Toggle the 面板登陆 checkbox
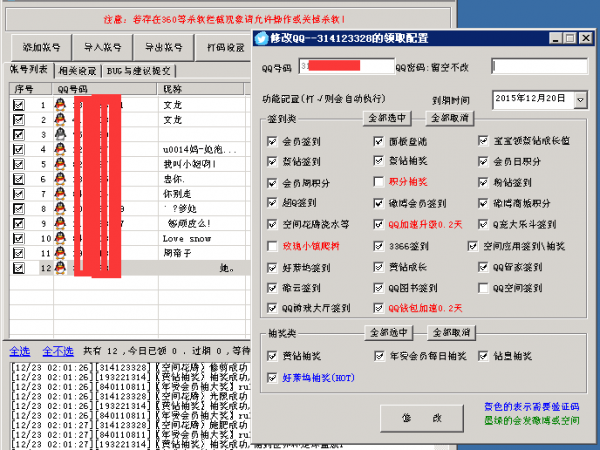Viewport: 600px width, 450px height. pyautogui.click(x=378, y=141)
